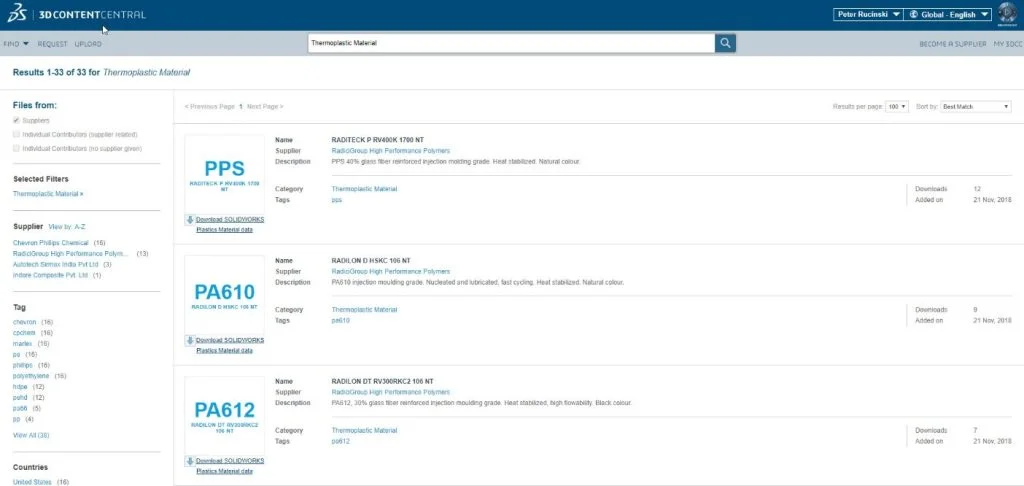Open supplier link under RADITECK P result
The height and width of the screenshot is (486, 1024).
click(391, 150)
